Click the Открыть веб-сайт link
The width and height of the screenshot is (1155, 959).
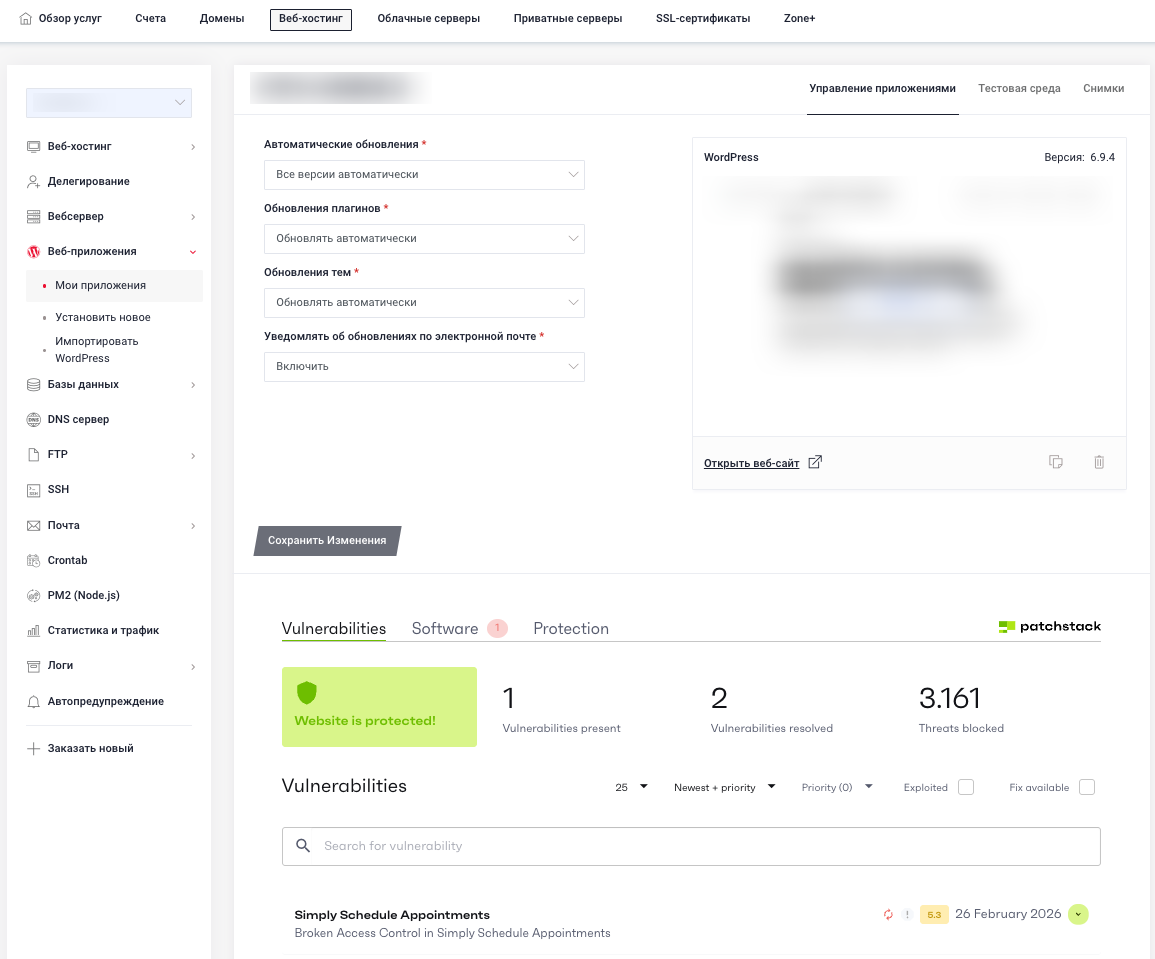[x=751, y=463]
